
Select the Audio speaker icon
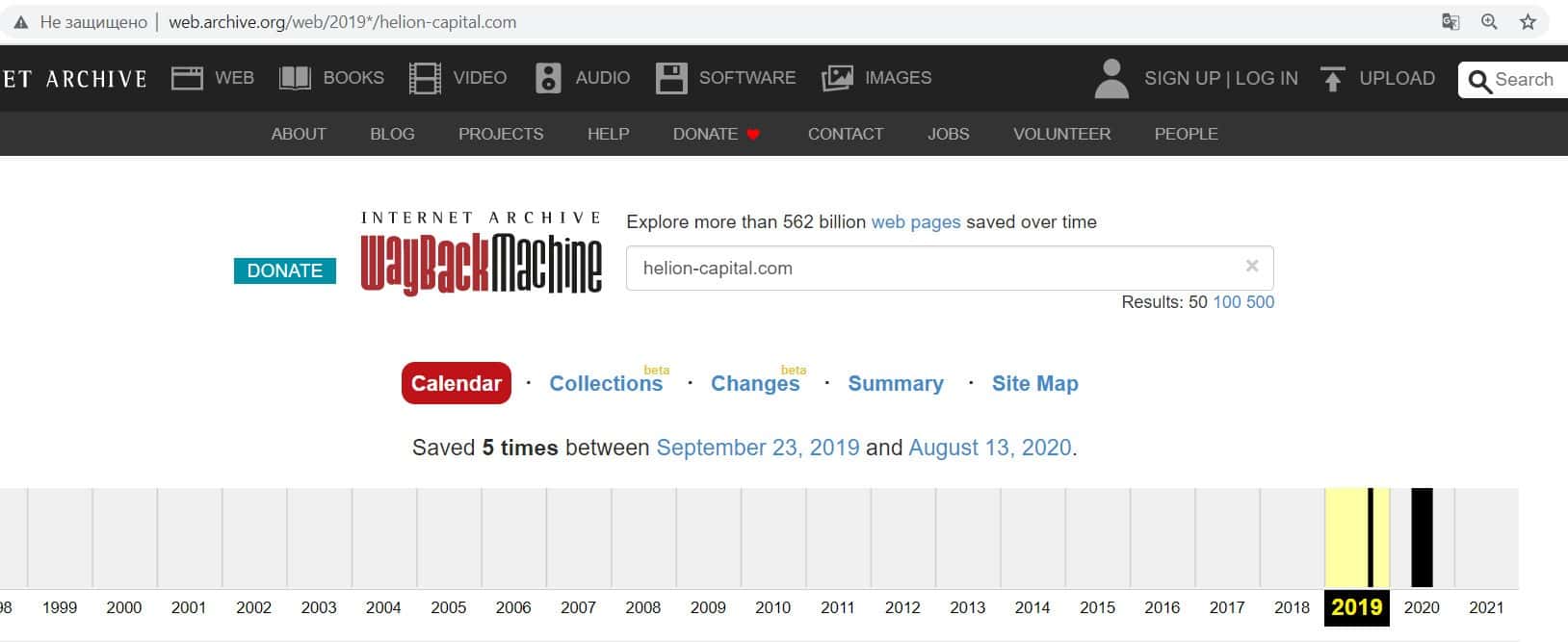(548, 78)
